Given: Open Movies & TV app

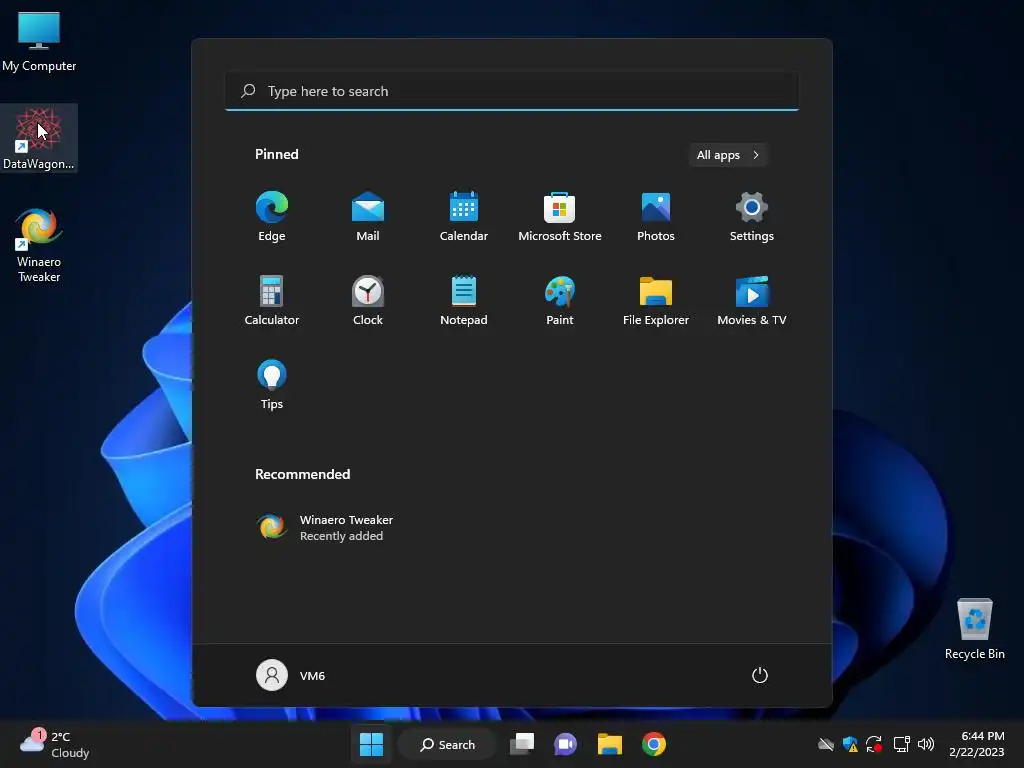Looking at the screenshot, I should pos(752,300).
